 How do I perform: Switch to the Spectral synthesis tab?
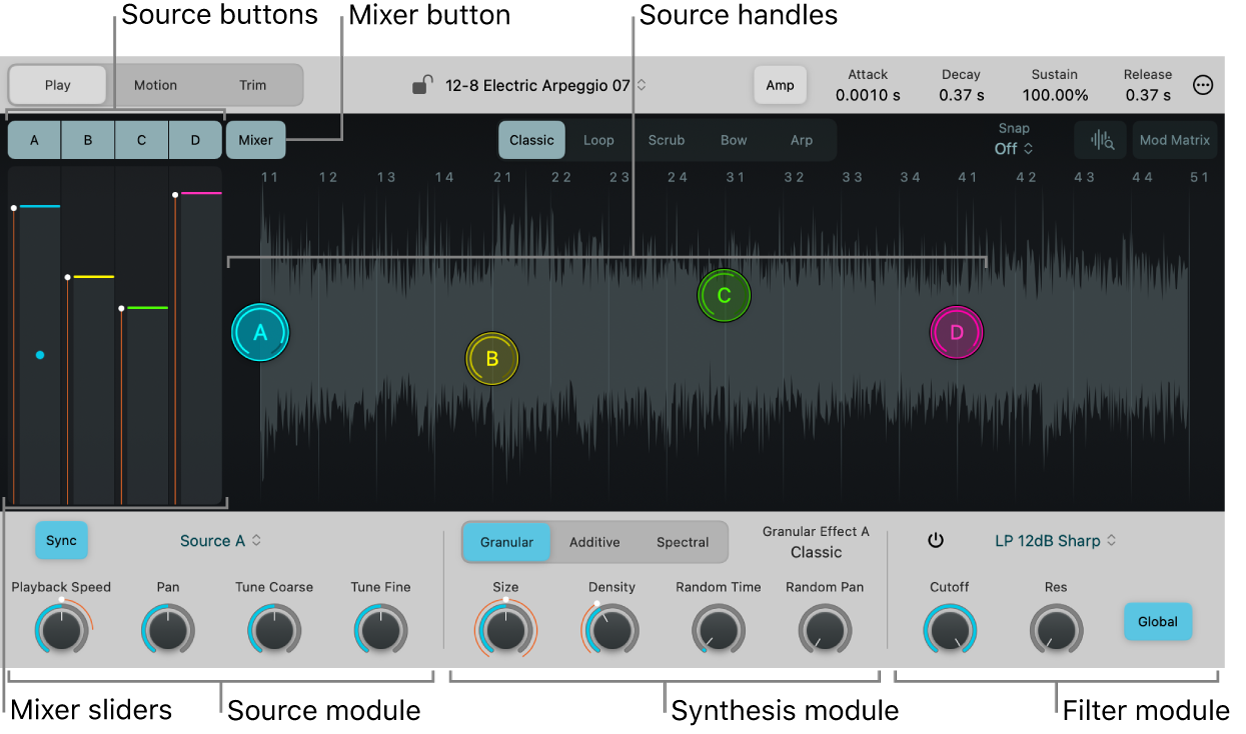pyautogui.click(x=683, y=542)
